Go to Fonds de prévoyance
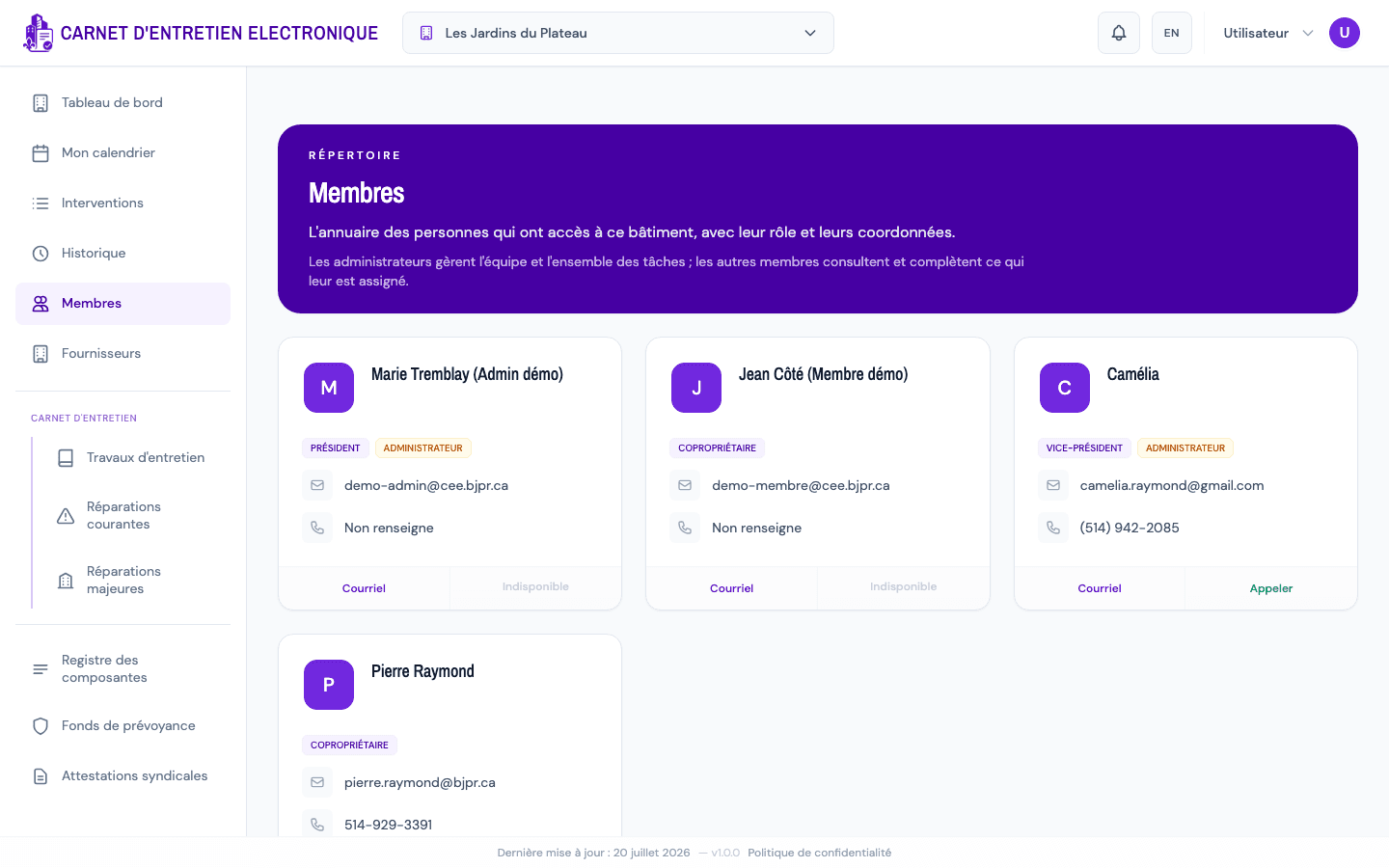Viewport: 1389px width, 868px height. (x=123, y=726)
